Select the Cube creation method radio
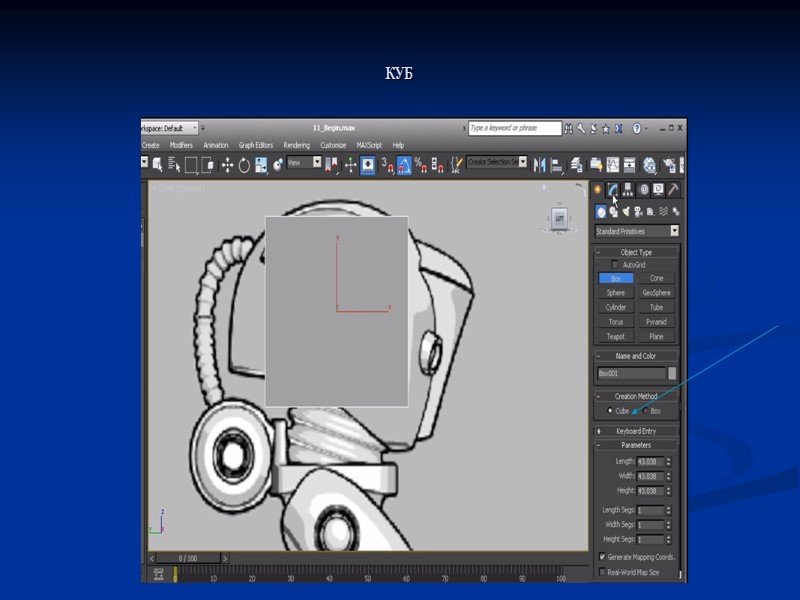This screenshot has height=600, width=800. point(609,410)
